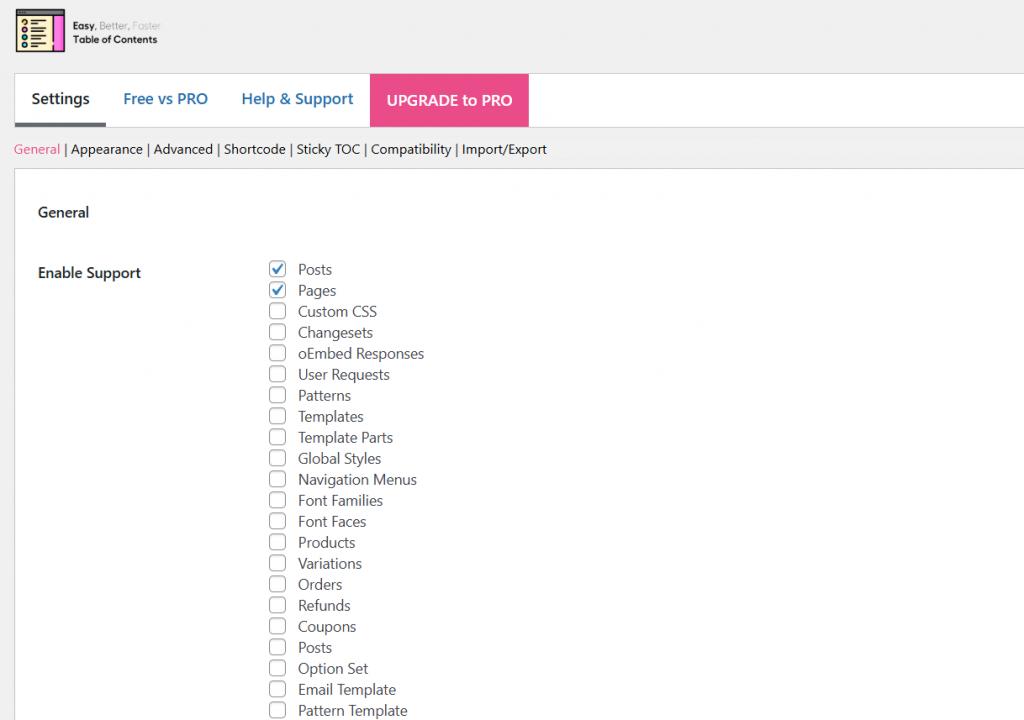Enable the Changesets checkbox
The width and height of the screenshot is (1024, 720).
click(x=277, y=331)
